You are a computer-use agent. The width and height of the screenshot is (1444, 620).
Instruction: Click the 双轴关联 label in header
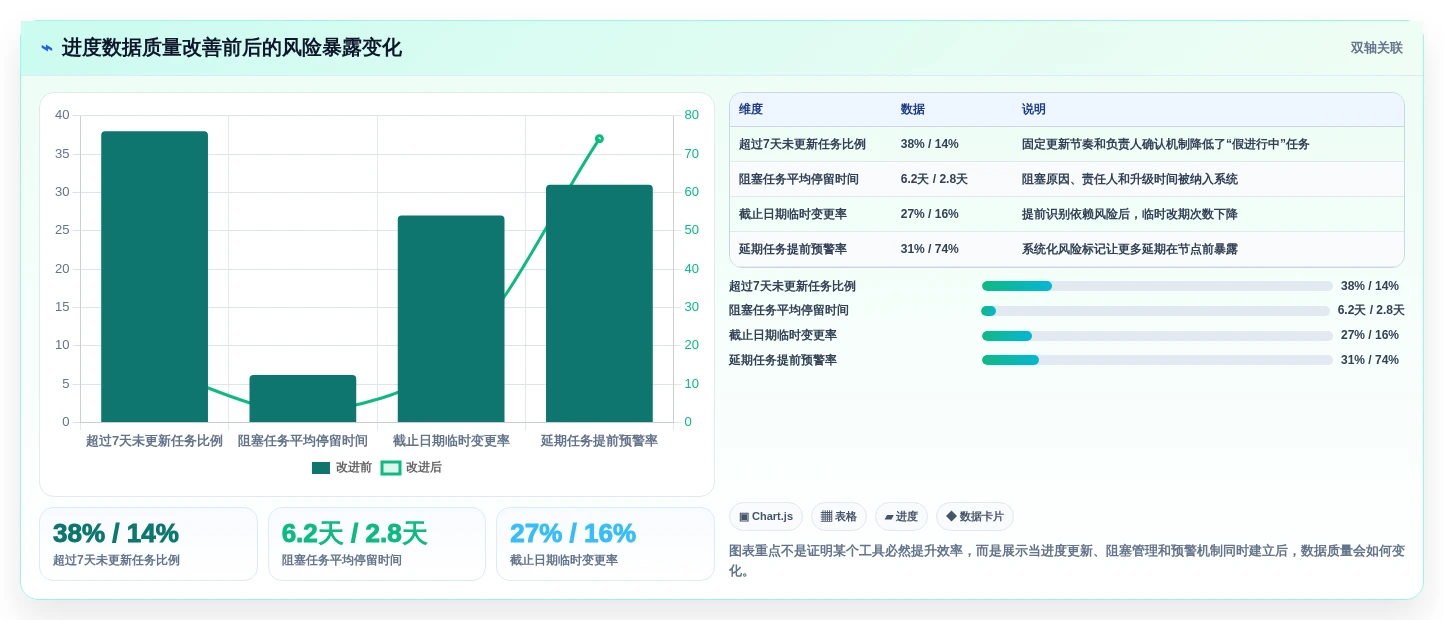[x=1377, y=48]
